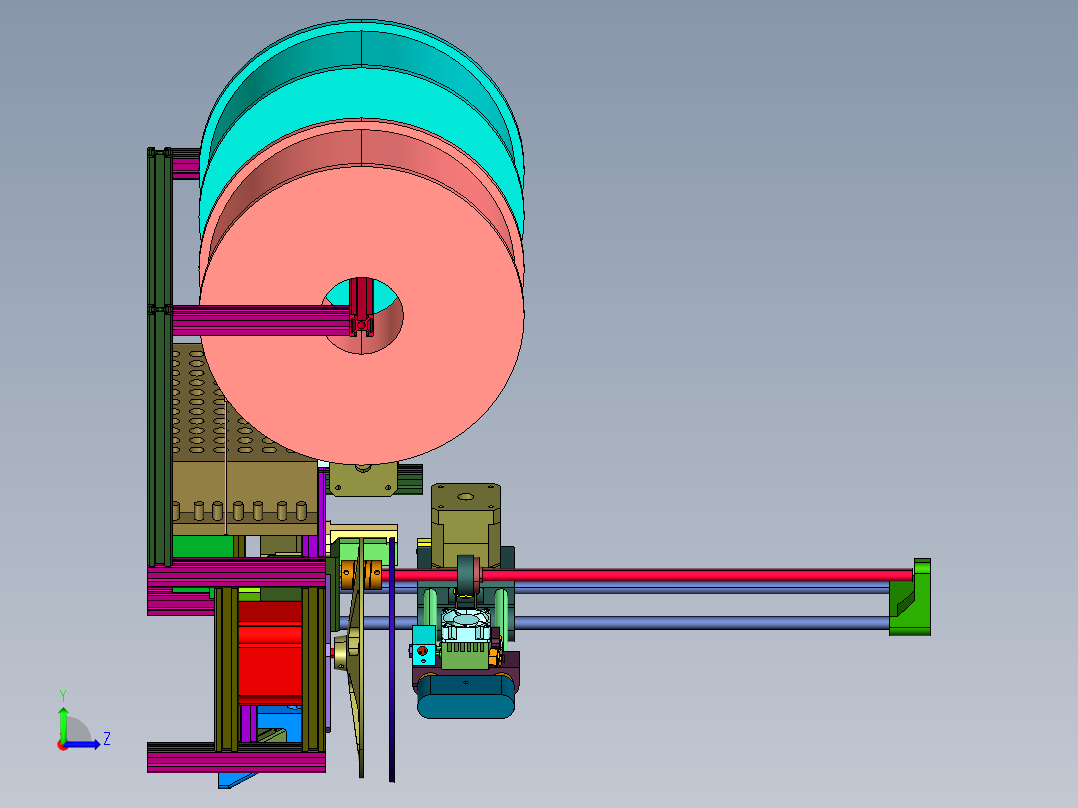The image size is (1078, 808).
Task: Select the upper blue-gray guide rod
Action: click(x=701, y=589)
